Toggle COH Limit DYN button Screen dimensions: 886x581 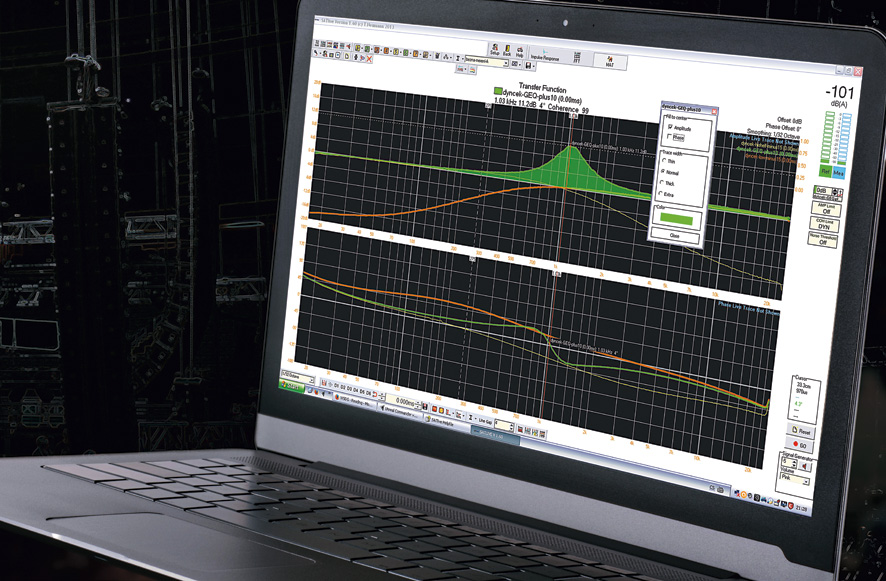[824, 224]
